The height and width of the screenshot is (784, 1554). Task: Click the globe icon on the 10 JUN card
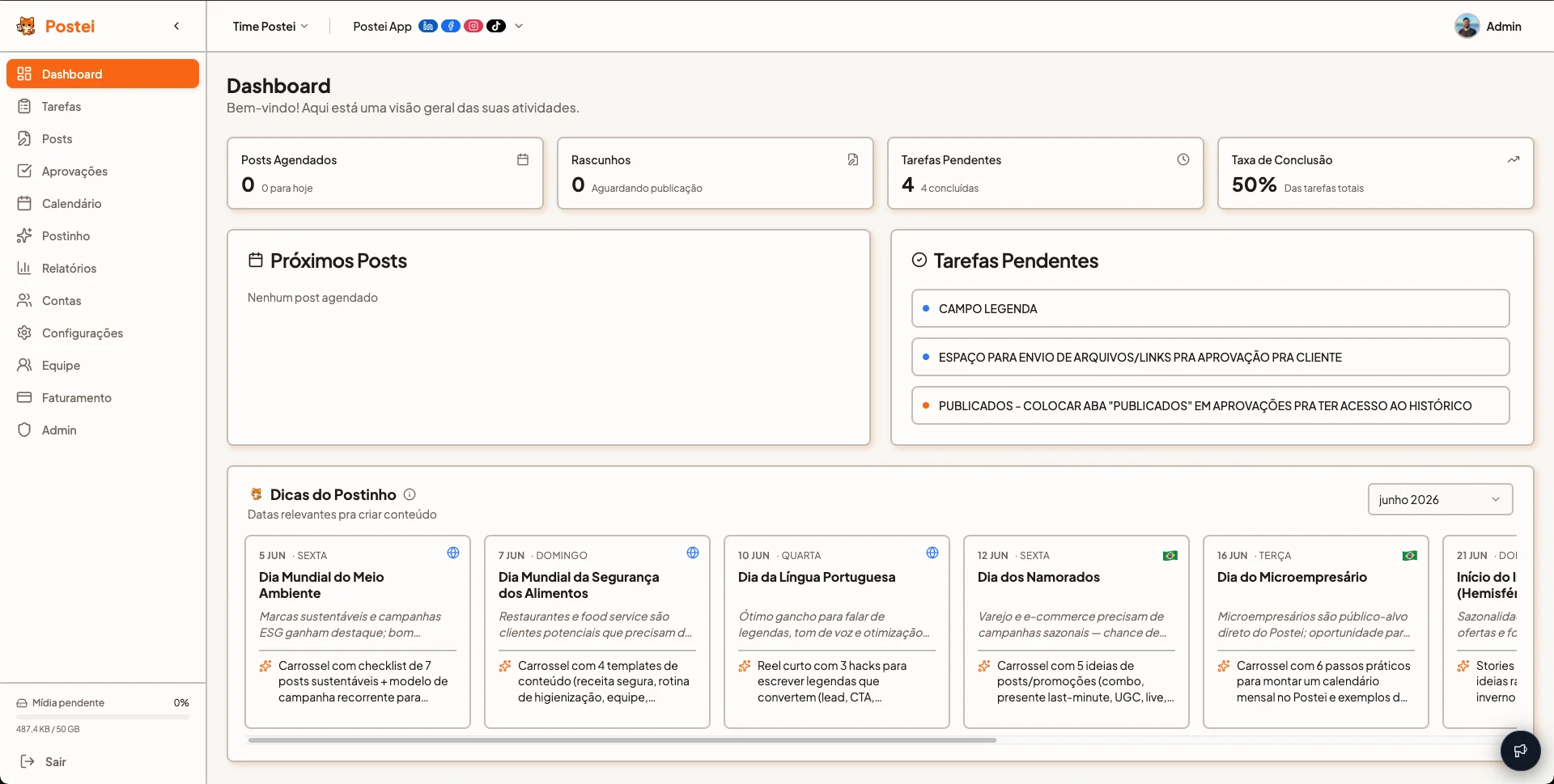tap(932, 553)
